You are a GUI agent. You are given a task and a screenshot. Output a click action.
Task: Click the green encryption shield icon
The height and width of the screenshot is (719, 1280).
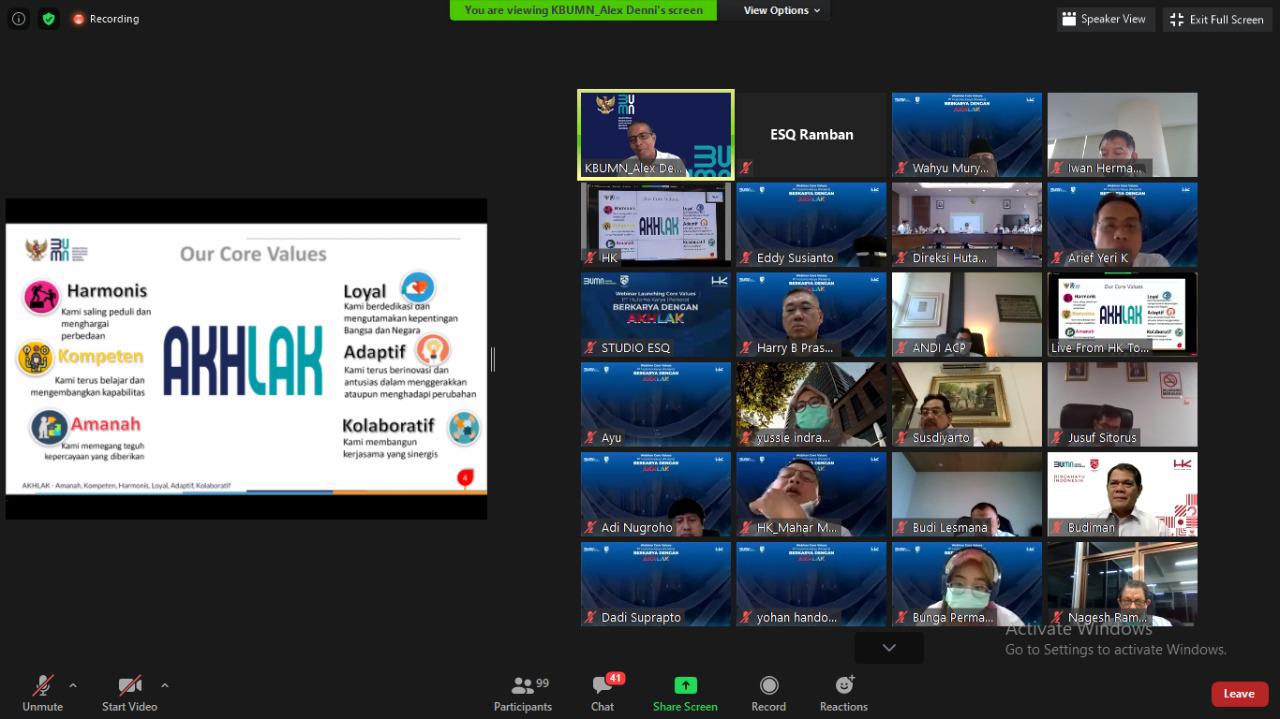click(49, 18)
